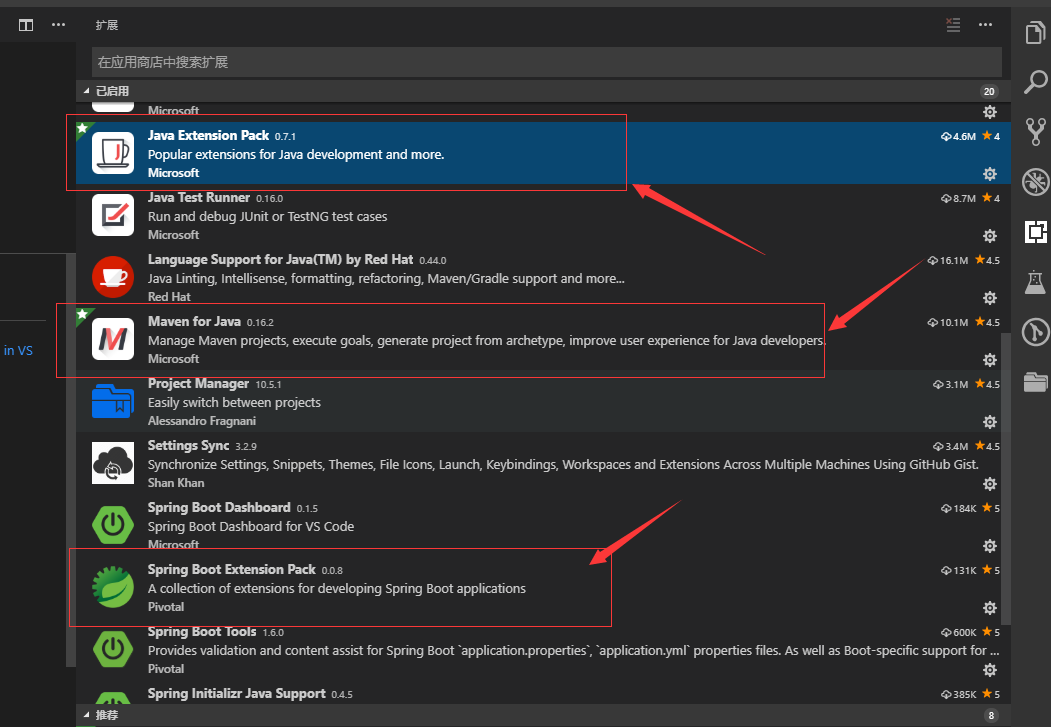Open the Extensions panel more actions ellipsis
1051x727 pixels.
[986, 25]
